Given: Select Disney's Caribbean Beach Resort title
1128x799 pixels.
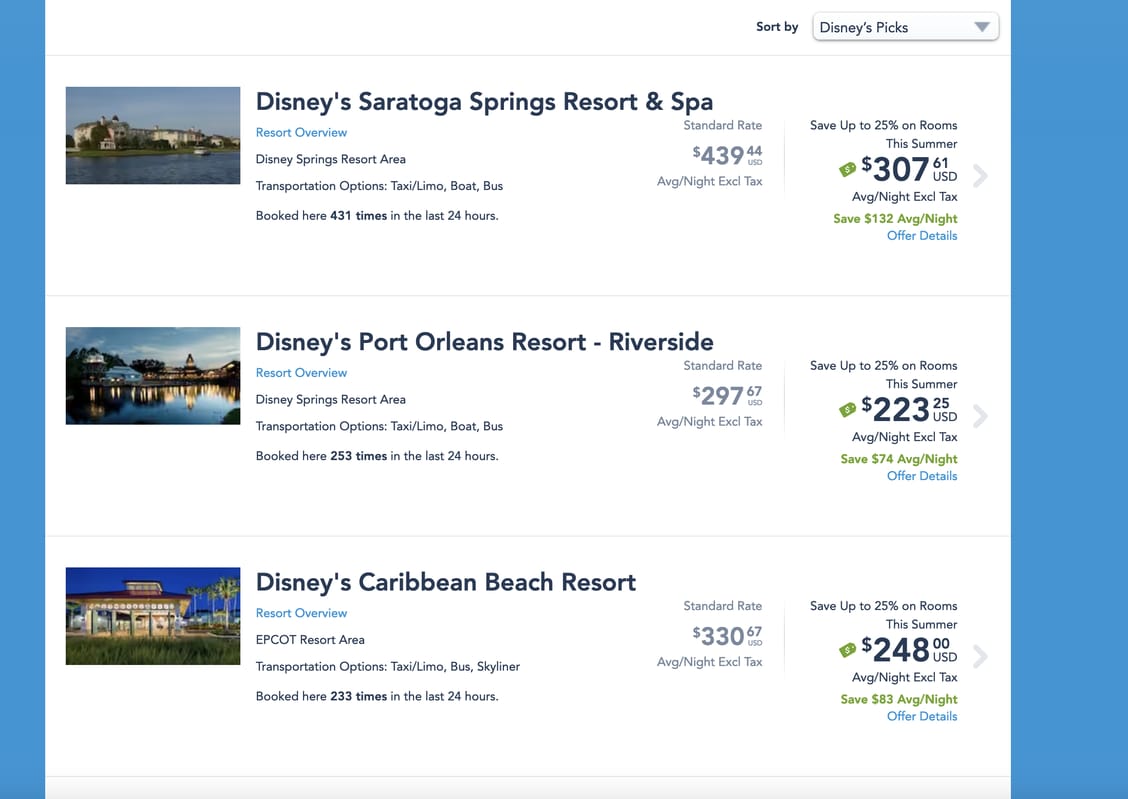Looking at the screenshot, I should [x=446, y=582].
